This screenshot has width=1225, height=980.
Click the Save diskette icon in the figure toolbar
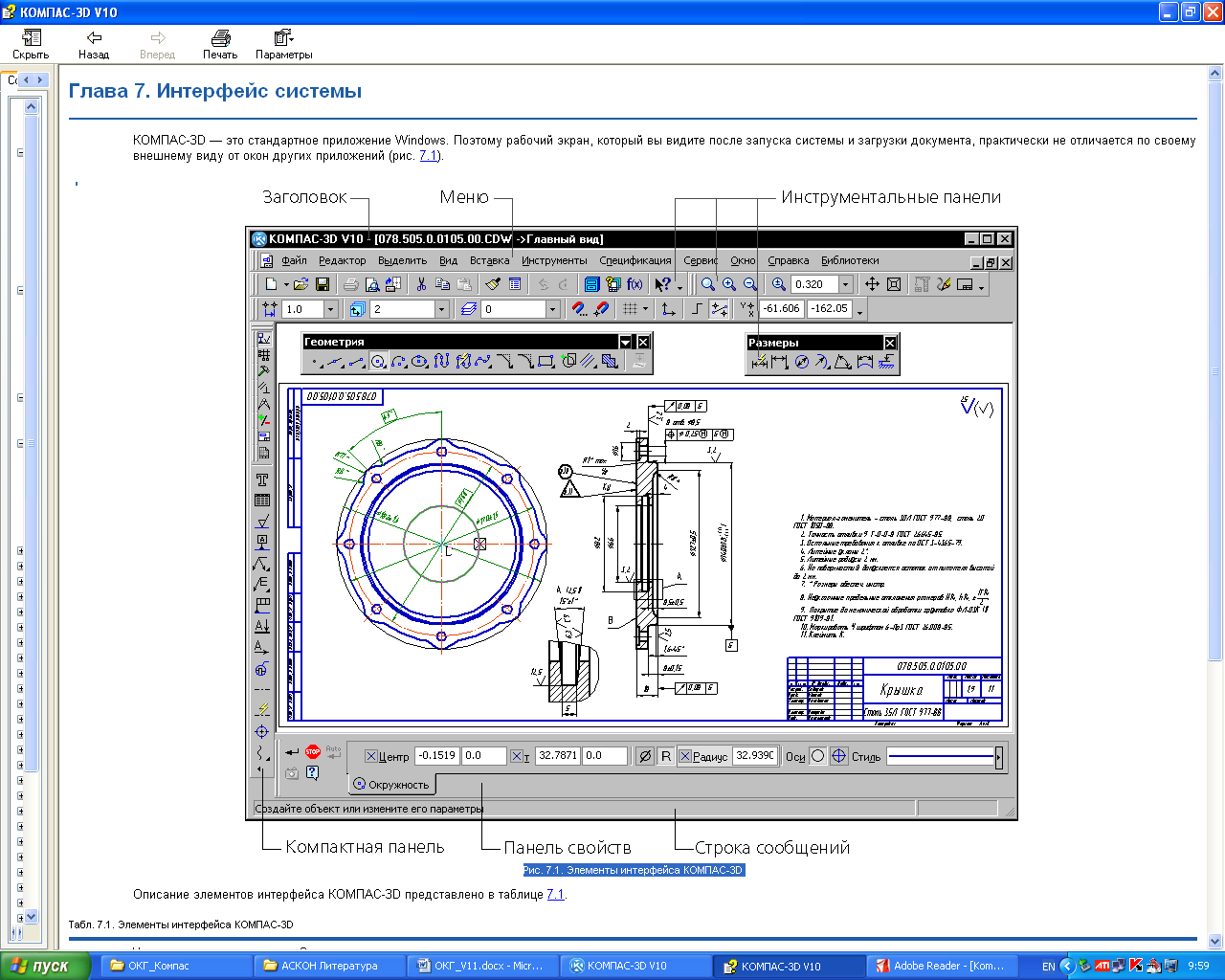323,284
